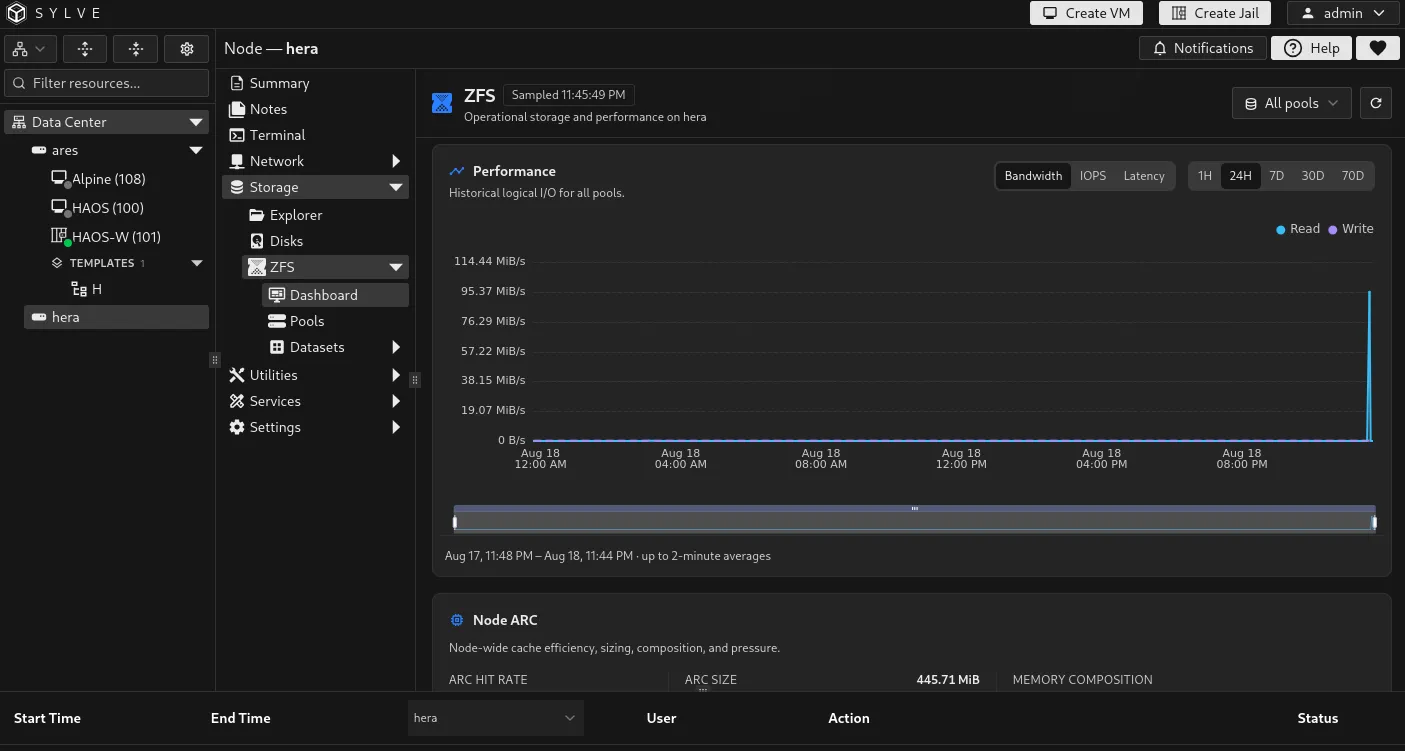Image resolution: width=1405 pixels, height=751 pixels.
Task: Open the tree view mode selector
Action: tap(29, 48)
